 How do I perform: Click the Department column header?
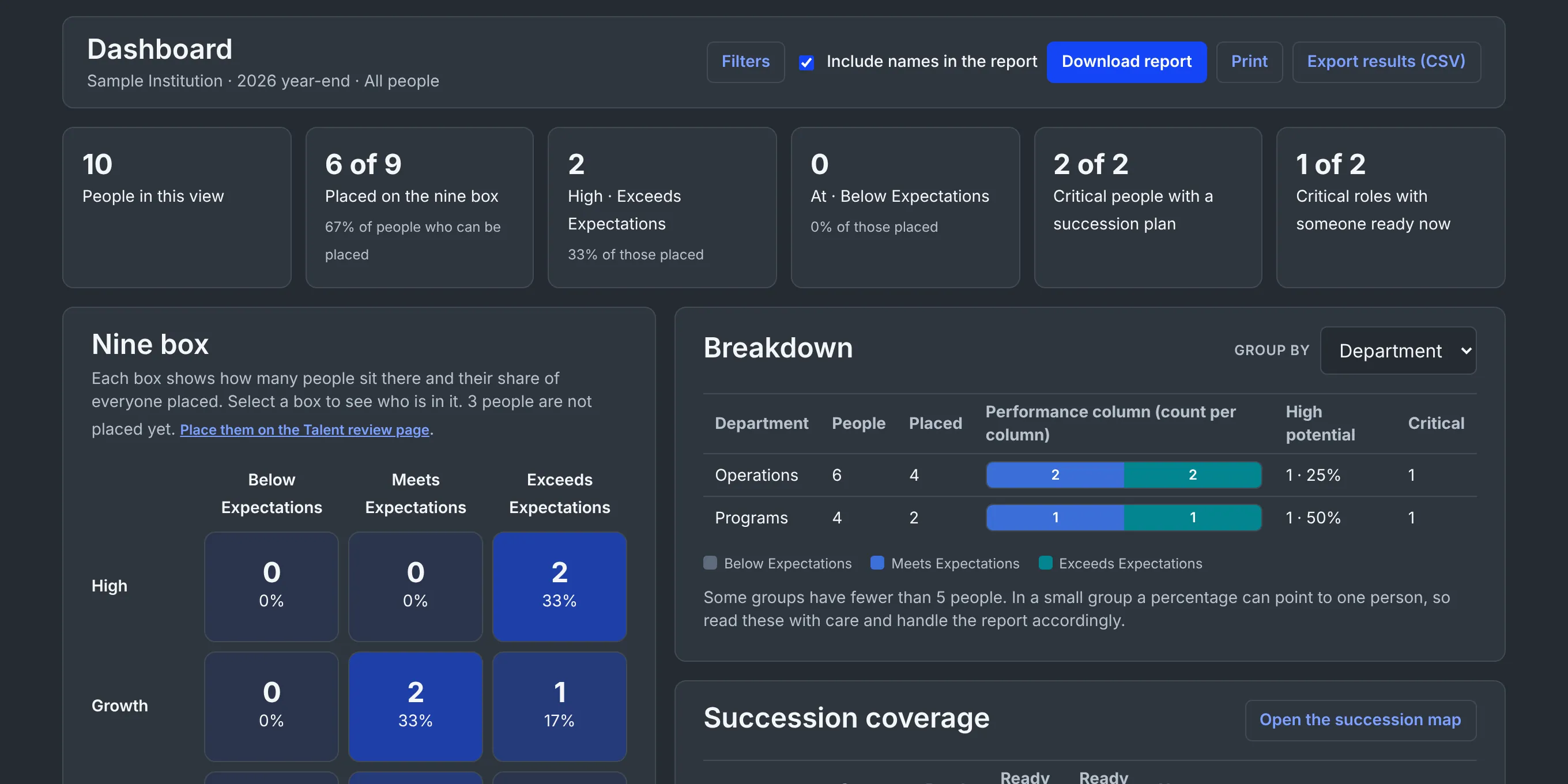click(x=762, y=423)
